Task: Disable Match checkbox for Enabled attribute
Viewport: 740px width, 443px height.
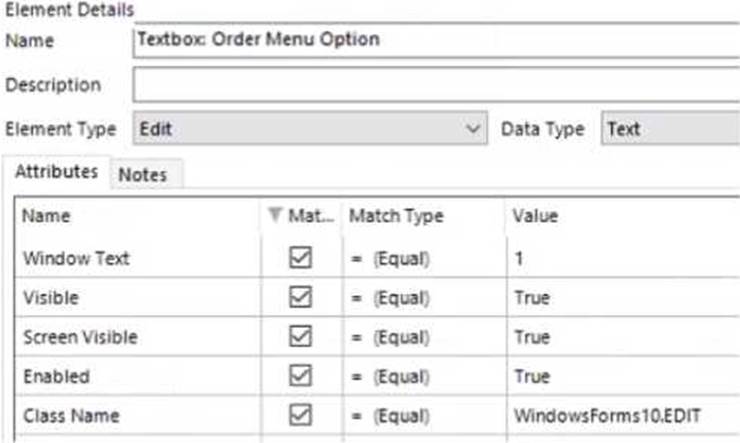Action: point(300,376)
